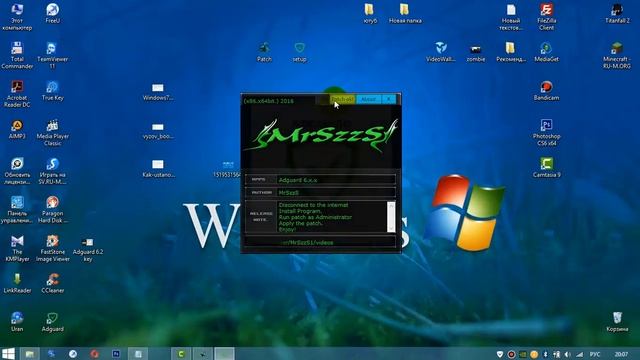Image resolution: width=640 pixels, height=360 pixels.
Task: Select the Minecraft RU-M.ORG icon
Action: point(617,55)
